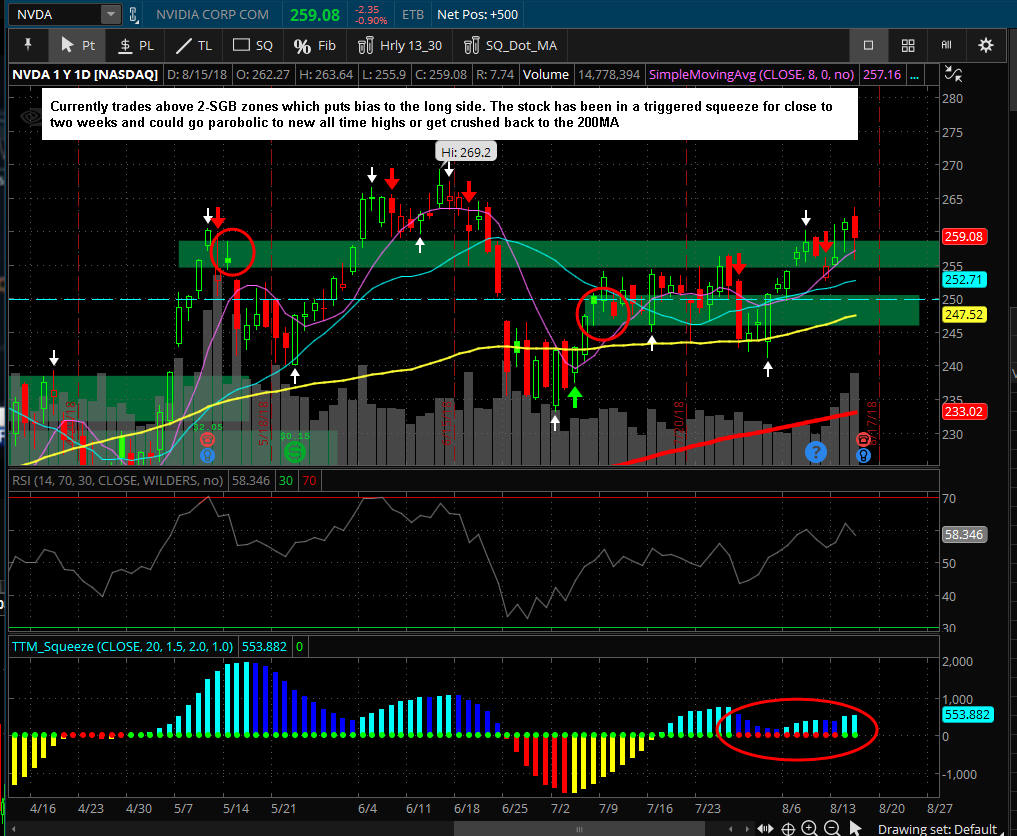Open chart settings gear icon
Image resolution: width=1017 pixels, height=836 pixels.
pos(986,45)
